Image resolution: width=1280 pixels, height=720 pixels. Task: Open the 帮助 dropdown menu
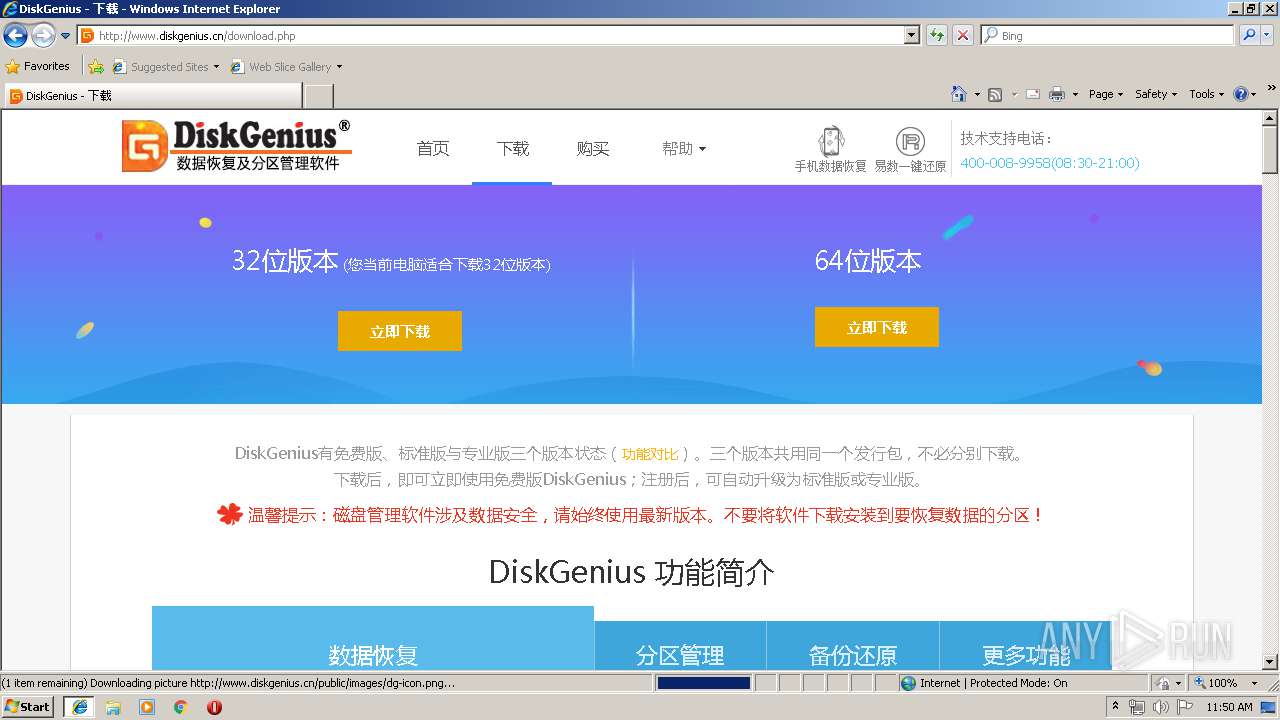[x=684, y=148]
